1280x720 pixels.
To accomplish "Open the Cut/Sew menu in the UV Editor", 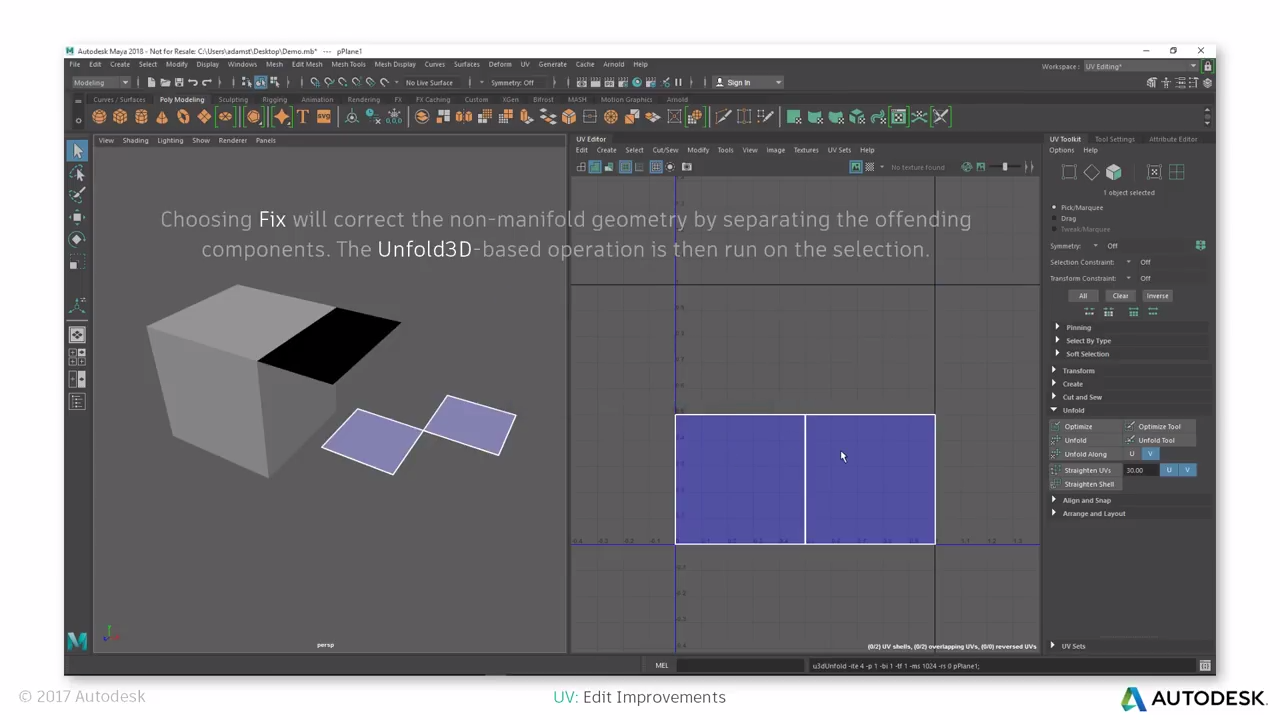I will point(665,150).
